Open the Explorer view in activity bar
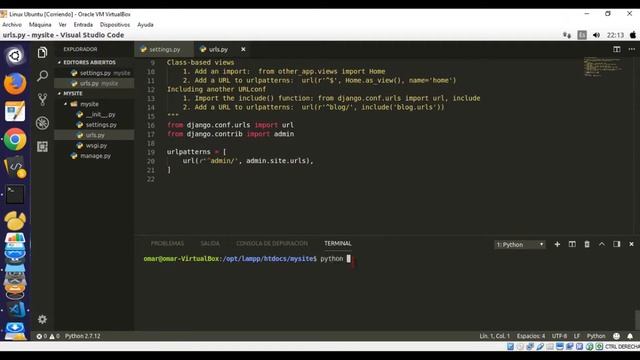This screenshot has width=640, height=360. coord(42,53)
